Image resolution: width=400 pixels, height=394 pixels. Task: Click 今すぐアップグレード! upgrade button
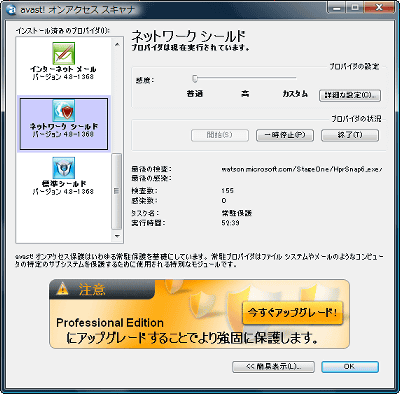(292, 313)
